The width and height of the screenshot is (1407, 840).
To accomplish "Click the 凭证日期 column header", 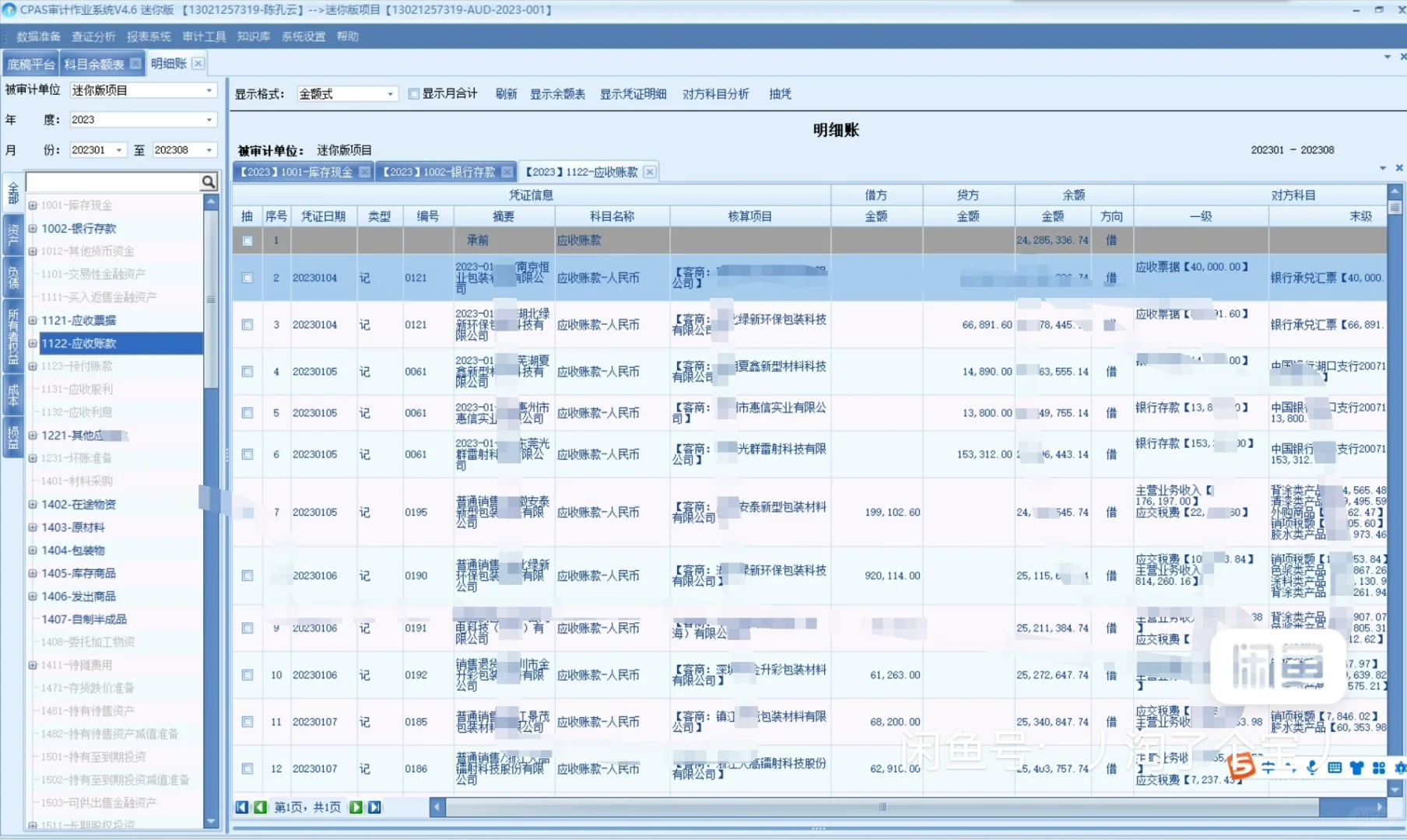I will (x=323, y=216).
